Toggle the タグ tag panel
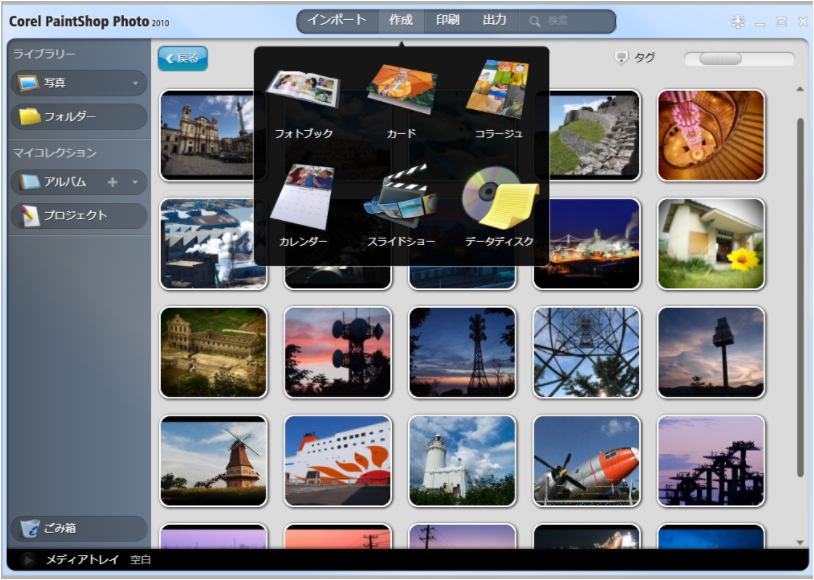The height and width of the screenshot is (580, 814). [636, 58]
